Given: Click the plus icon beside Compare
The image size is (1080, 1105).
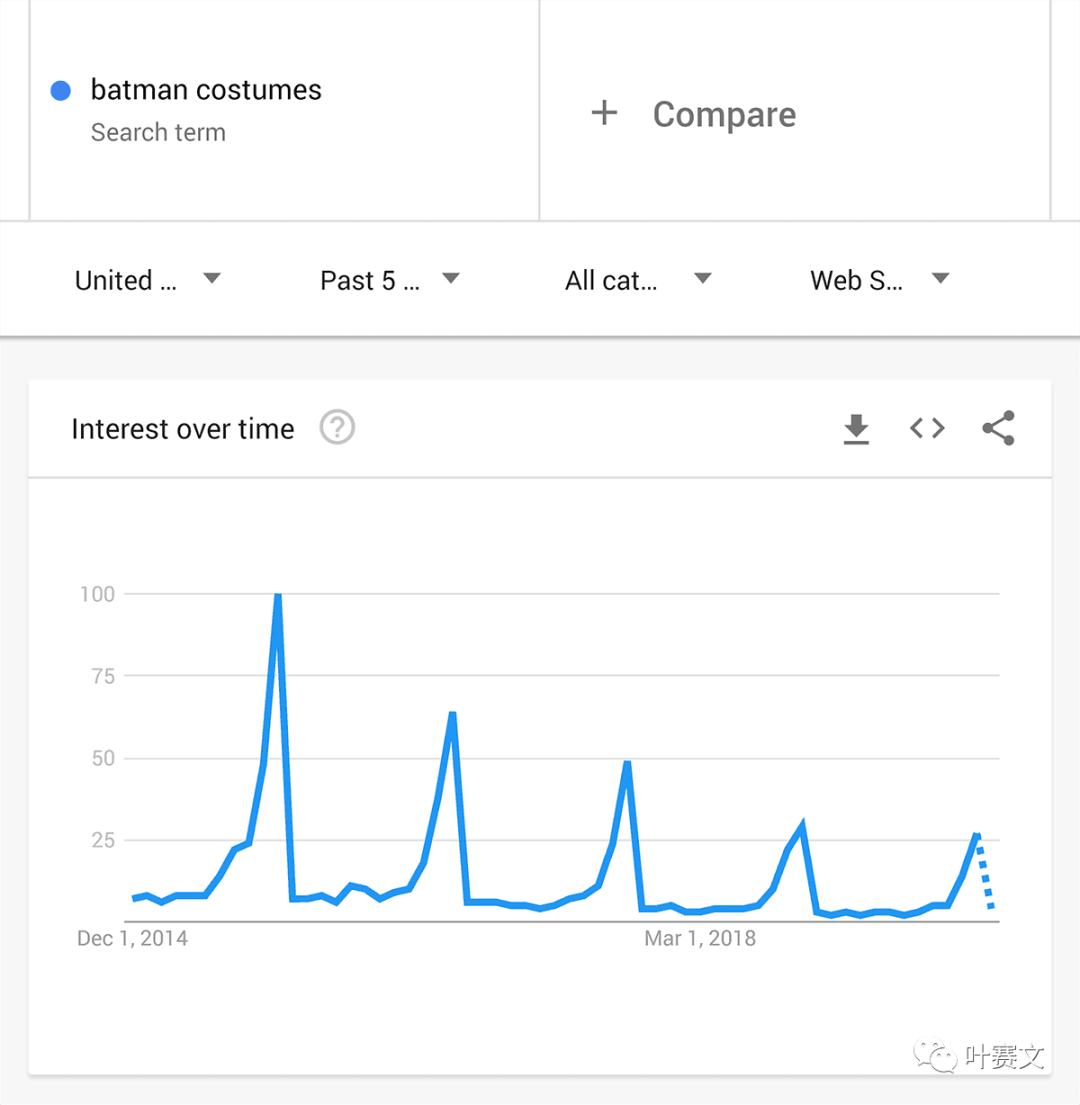Looking at the screenshot, I should (604, 113).
